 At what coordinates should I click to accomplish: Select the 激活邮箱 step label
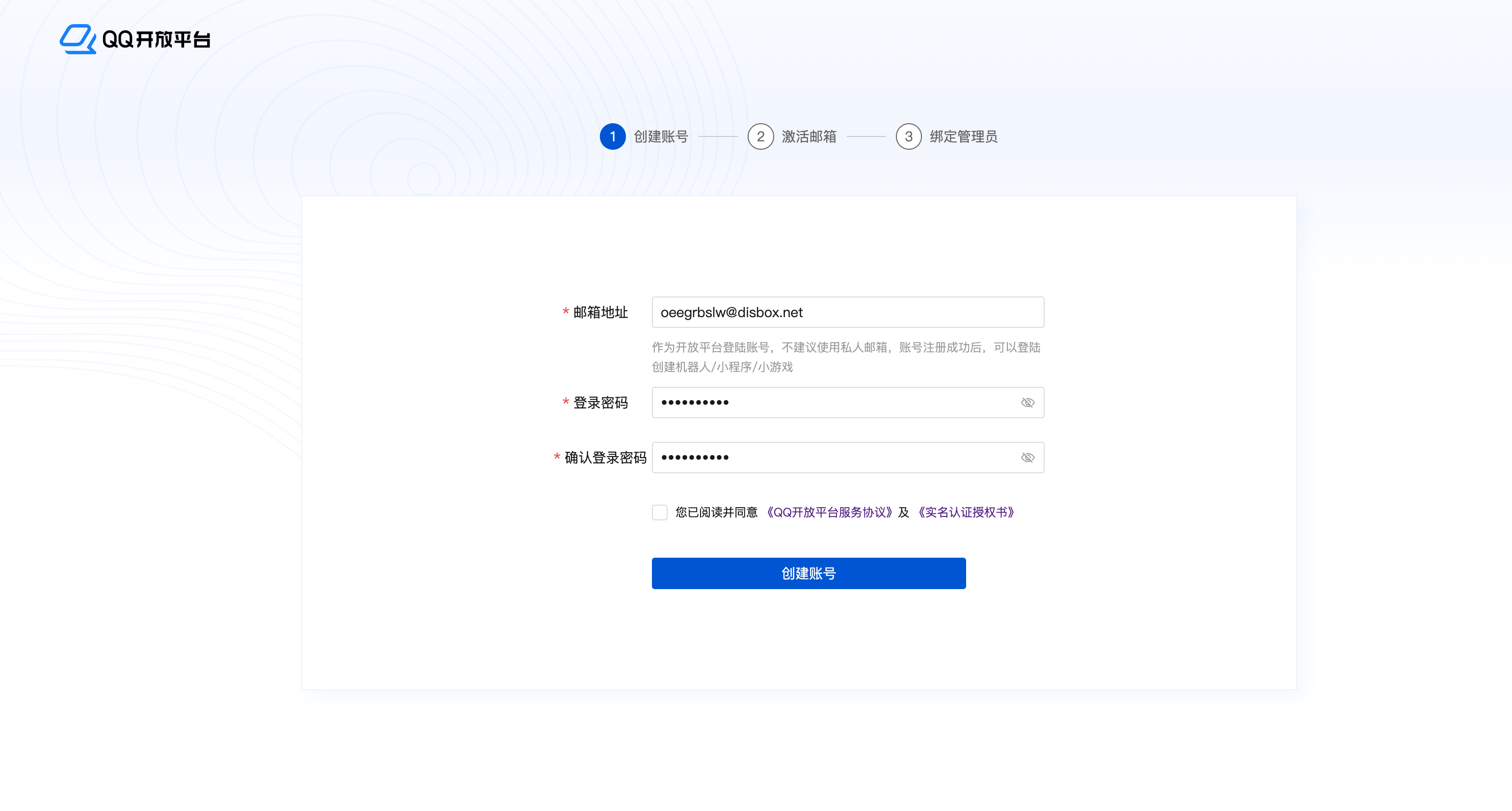(808, 137)
